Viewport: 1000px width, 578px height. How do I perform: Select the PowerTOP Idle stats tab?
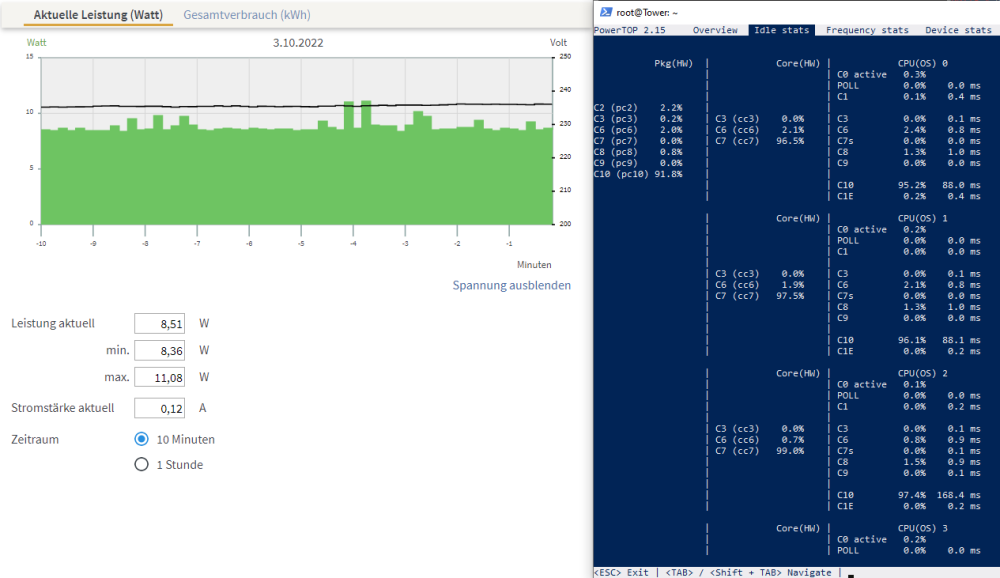point(781,30)
